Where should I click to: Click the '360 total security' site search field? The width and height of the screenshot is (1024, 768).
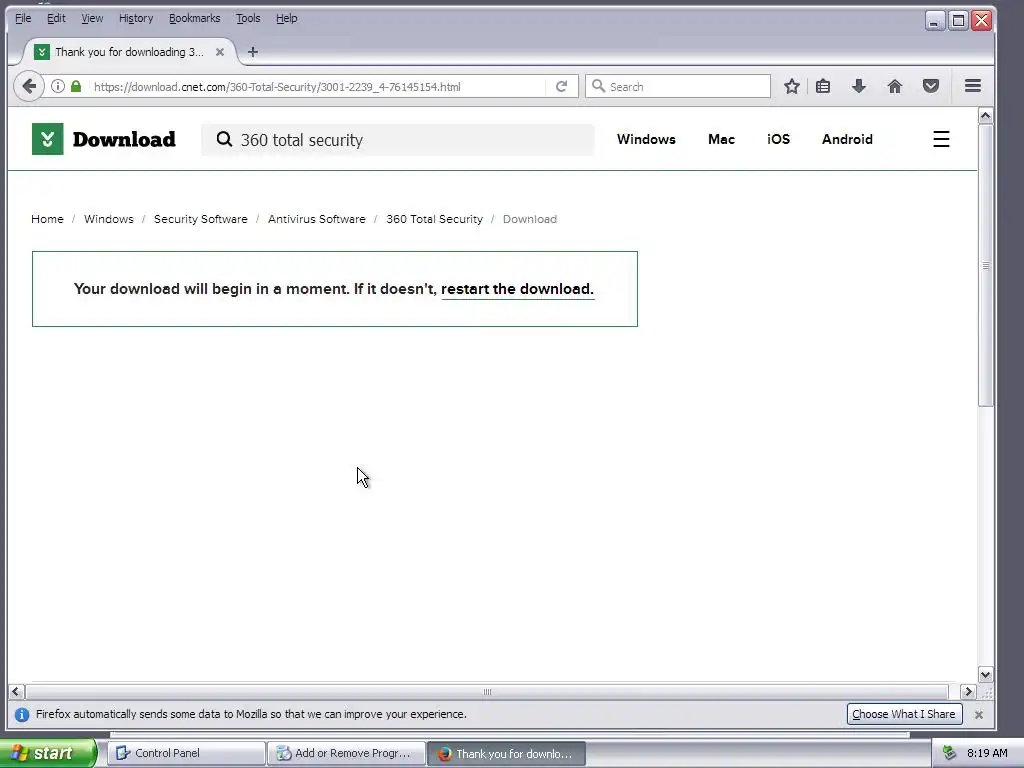pyautogui.click(x=398, y=140)
